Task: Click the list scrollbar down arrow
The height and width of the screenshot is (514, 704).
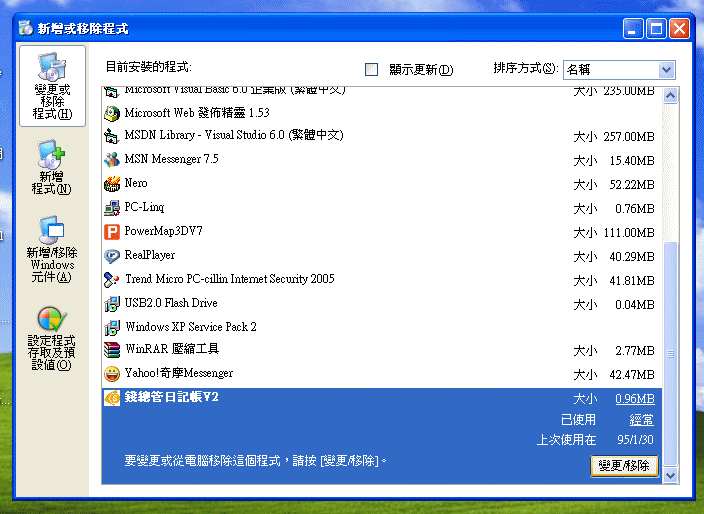Action: pyautogui.click(x=670, y=475)
